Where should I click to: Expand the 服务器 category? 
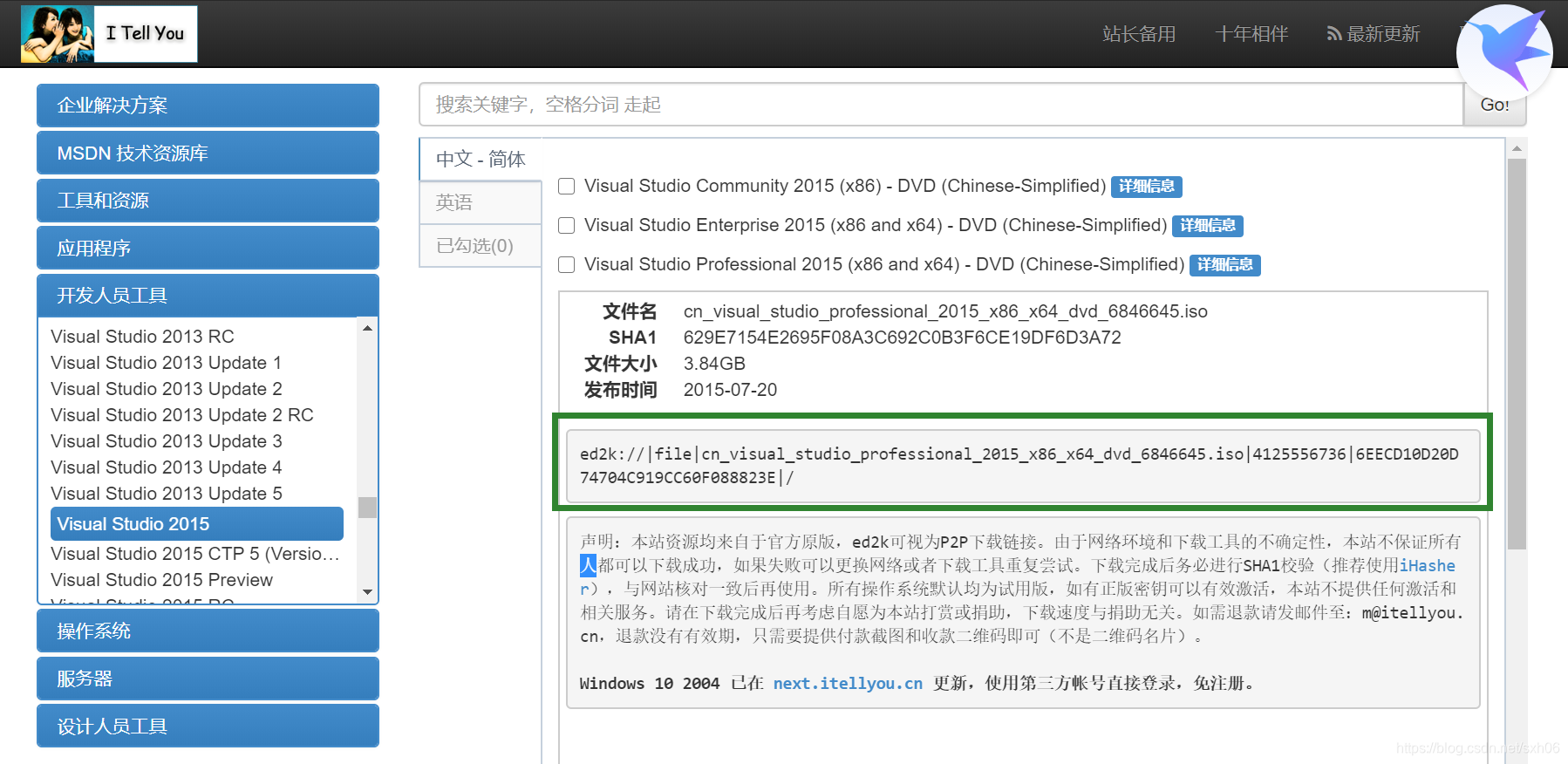[x=208, y=679]
